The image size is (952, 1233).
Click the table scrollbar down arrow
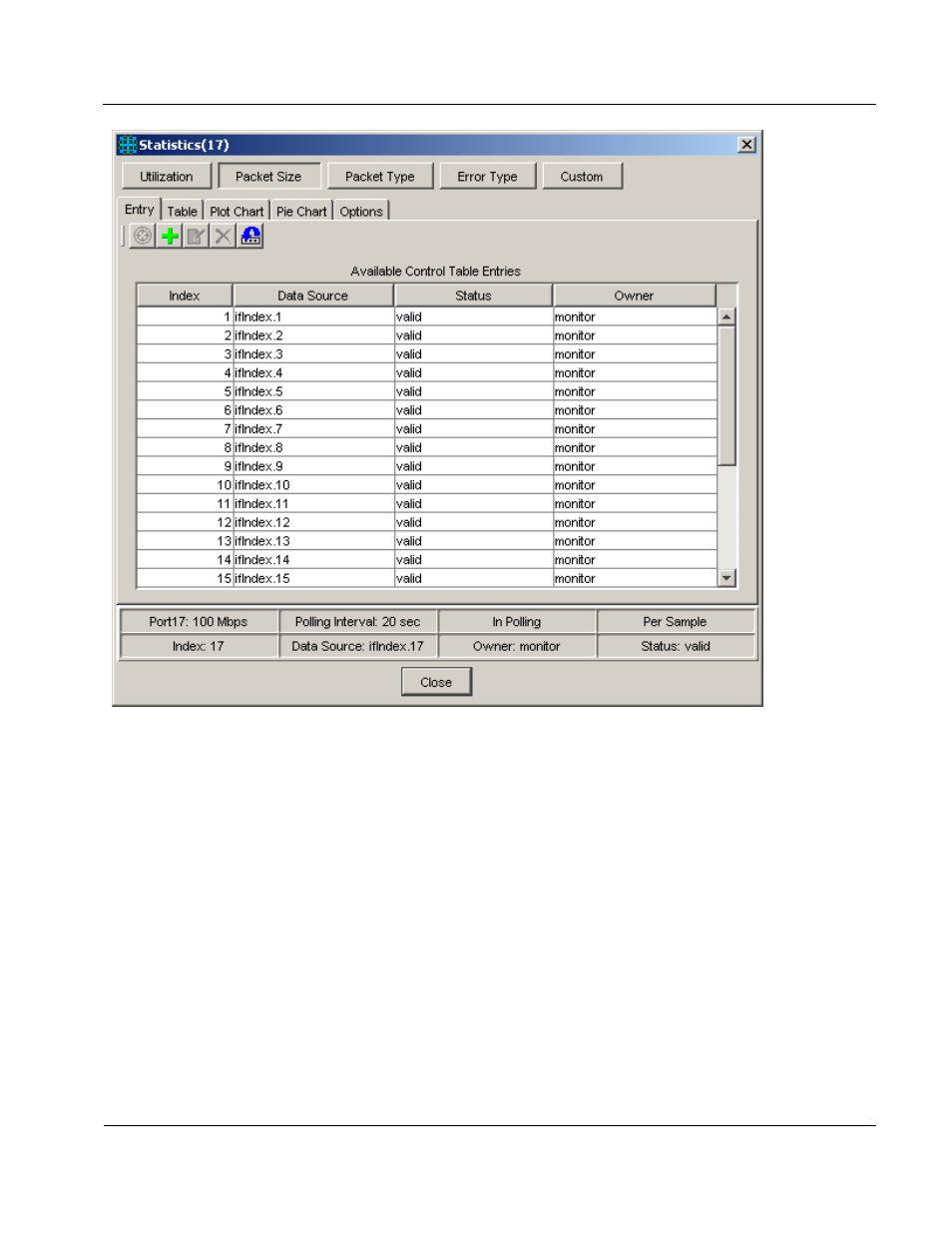click(x=726, y=578)
